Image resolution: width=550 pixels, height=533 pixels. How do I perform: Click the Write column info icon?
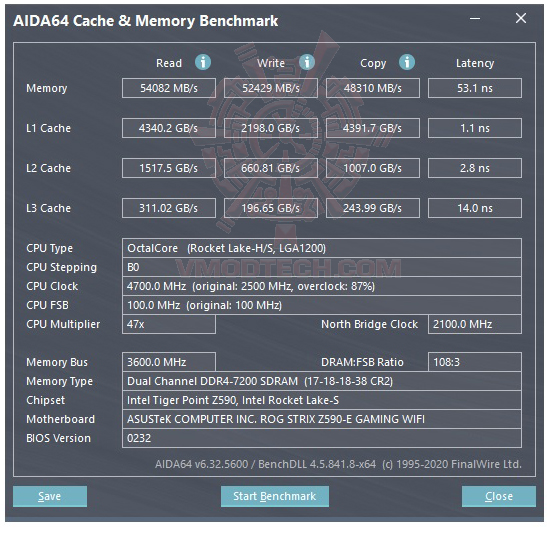(307, 62)
